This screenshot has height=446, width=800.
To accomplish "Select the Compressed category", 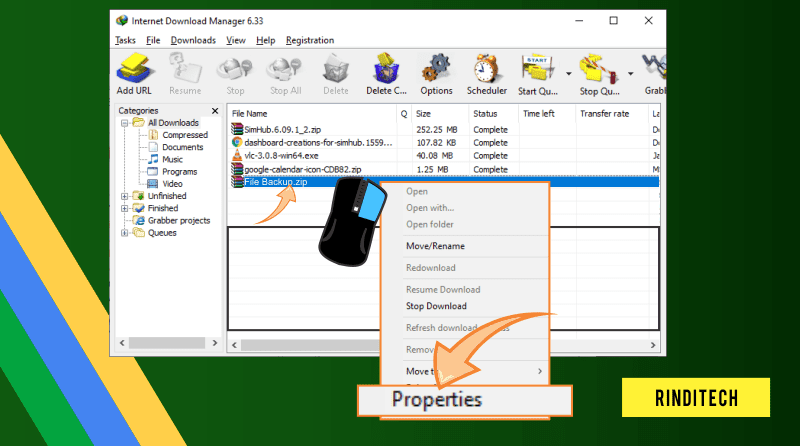I will click(185, 135).
